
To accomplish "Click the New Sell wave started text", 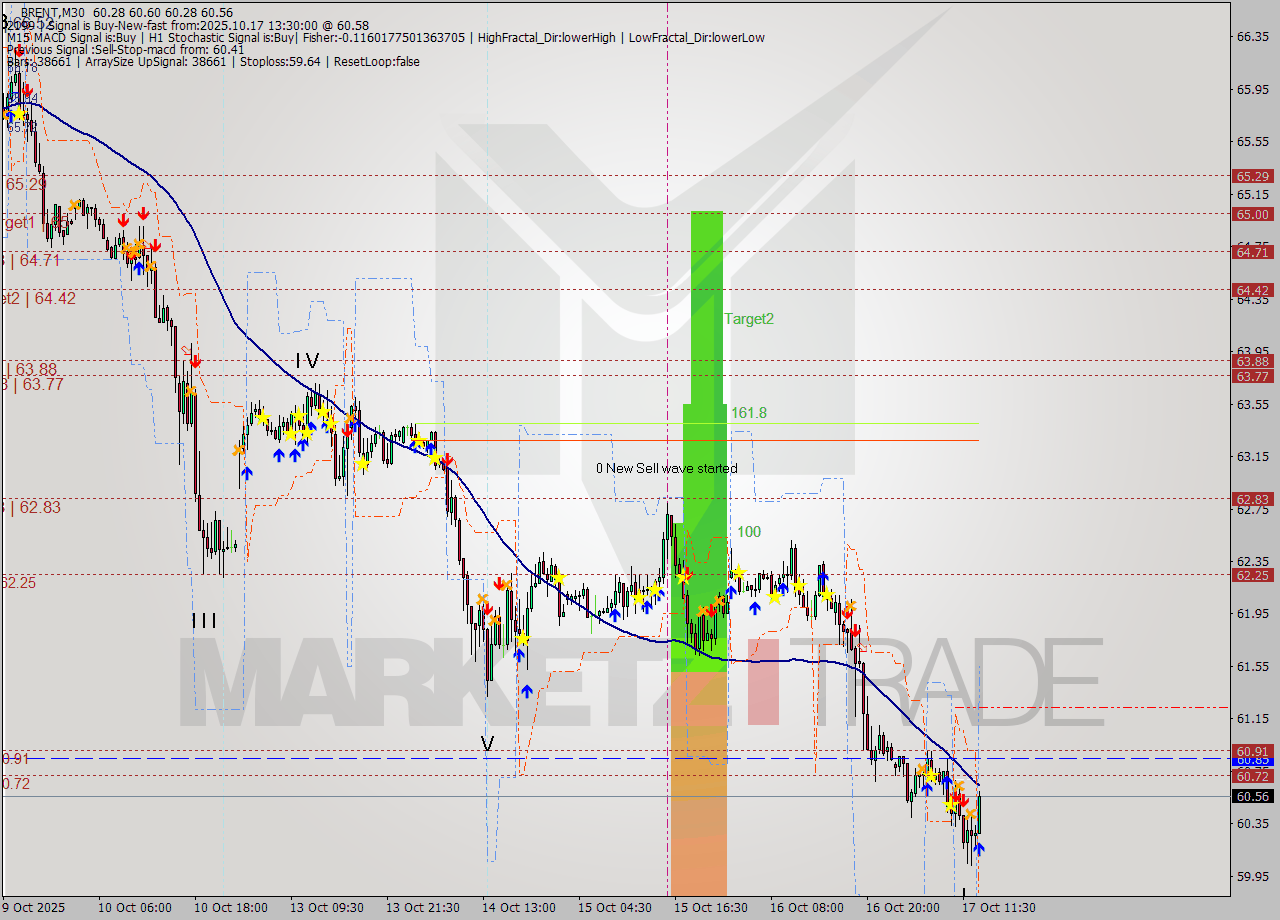I will pyautogui.click(x=666, y=468).
